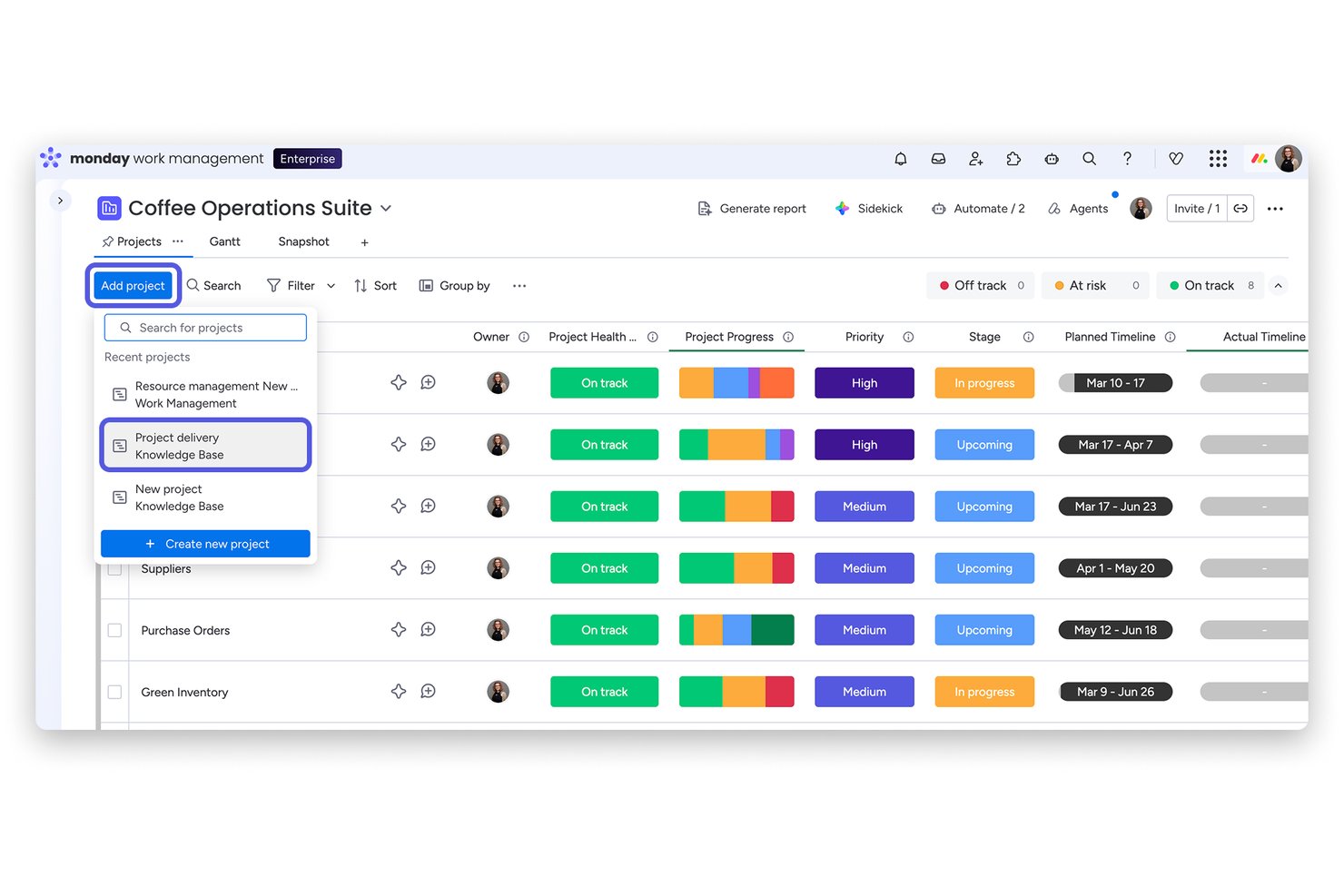The height and width of the screenshot is (896, 1344).
Task: Open toolbar more options after Group by
Action: tap(519, 286)
